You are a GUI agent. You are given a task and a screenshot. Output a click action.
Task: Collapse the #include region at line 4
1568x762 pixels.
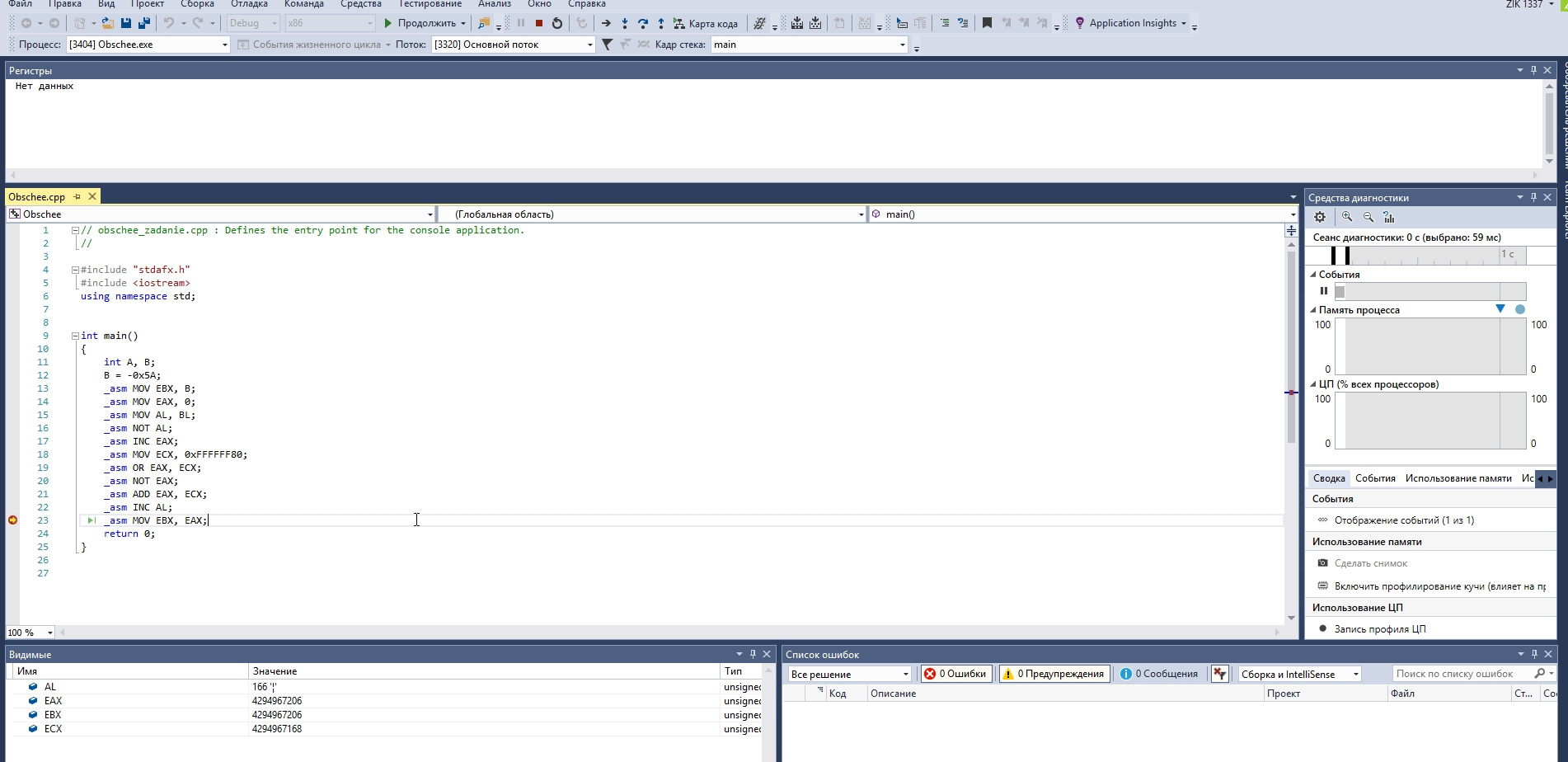click(x=75, y=270)
